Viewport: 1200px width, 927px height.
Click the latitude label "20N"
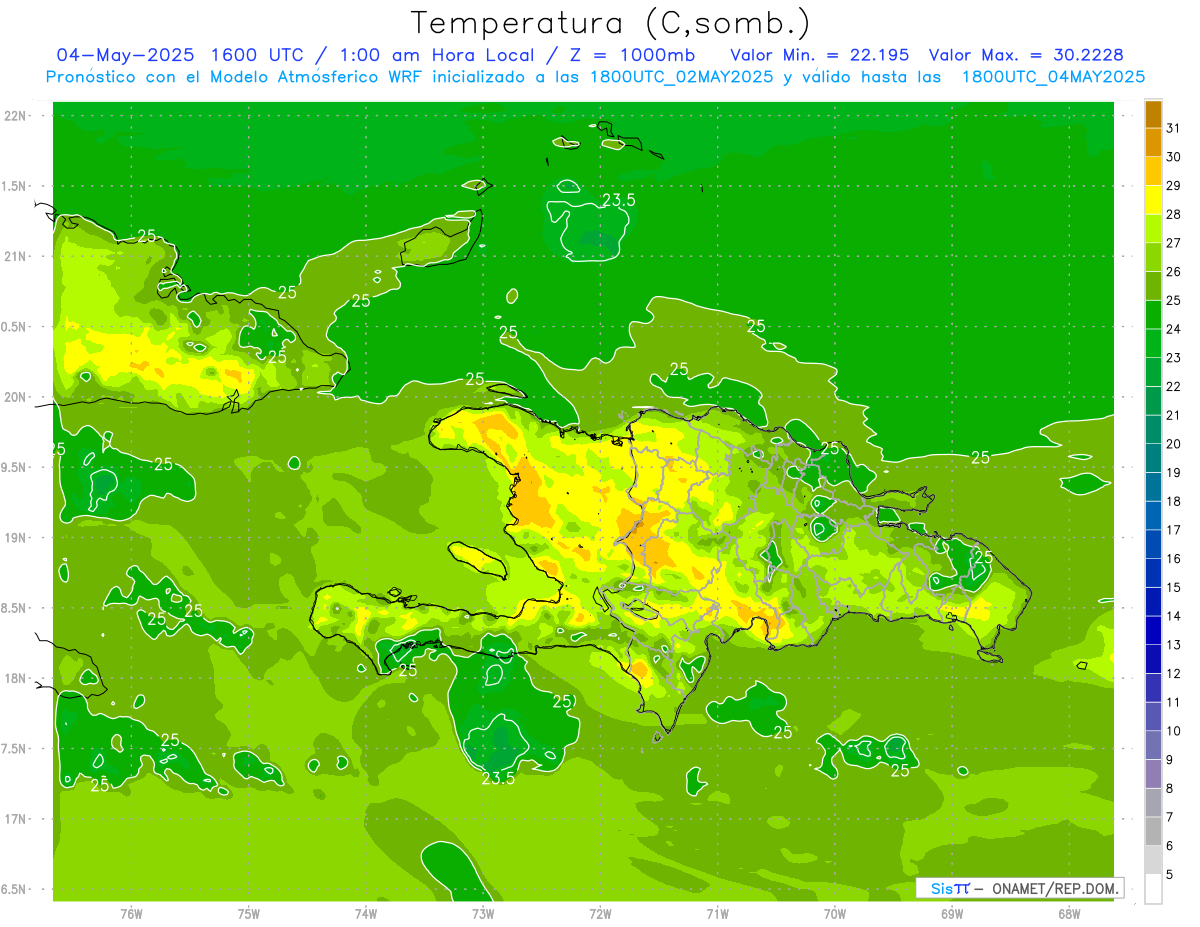tap(15, 397)
